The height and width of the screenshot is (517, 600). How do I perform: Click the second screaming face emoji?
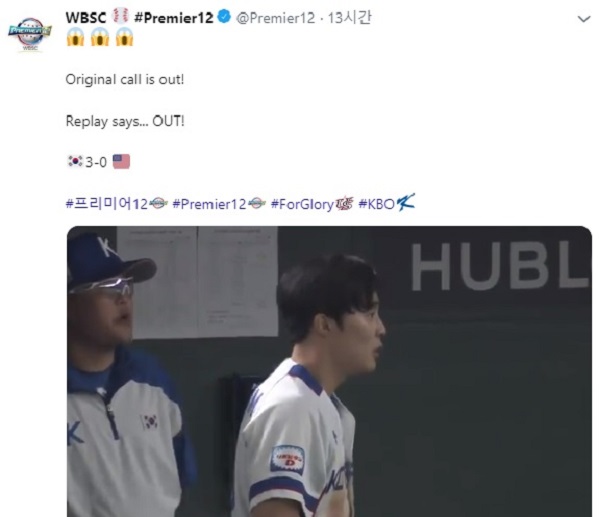[x=100, y=37]
